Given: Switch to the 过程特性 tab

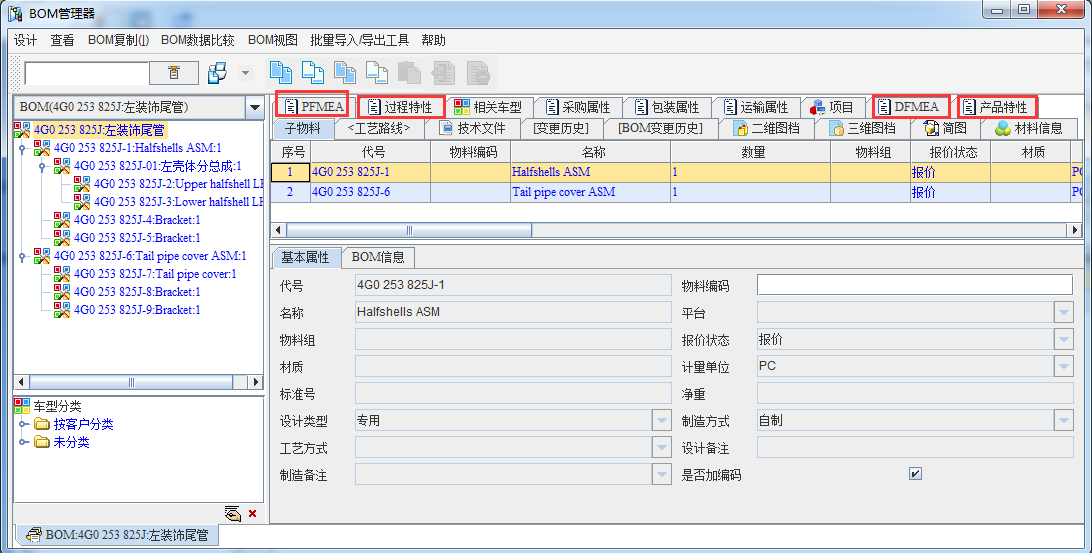Looking at the screenshot, I should 401,107.
